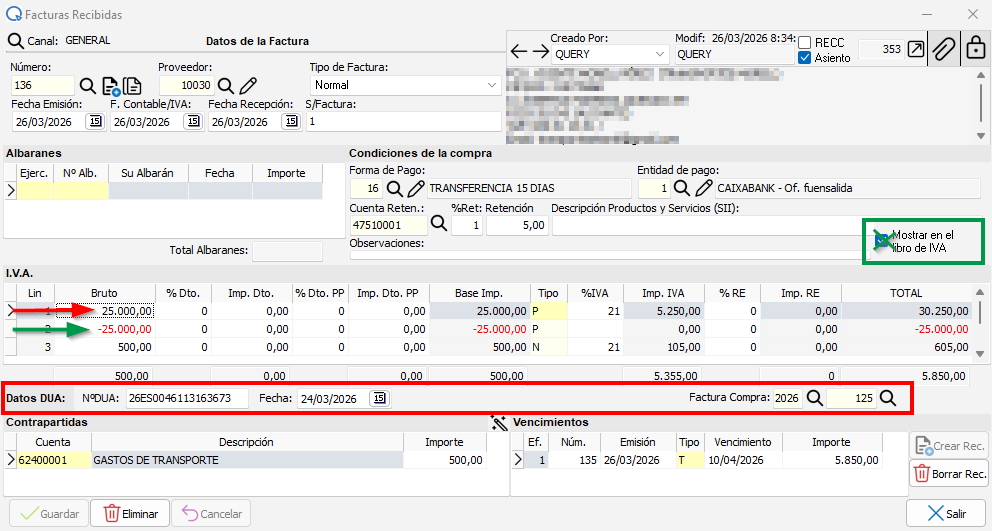Click the Retención field 5,00
The height and width of the screenshot is (531, 992).
pyautogui.click(x=517, y=225)
